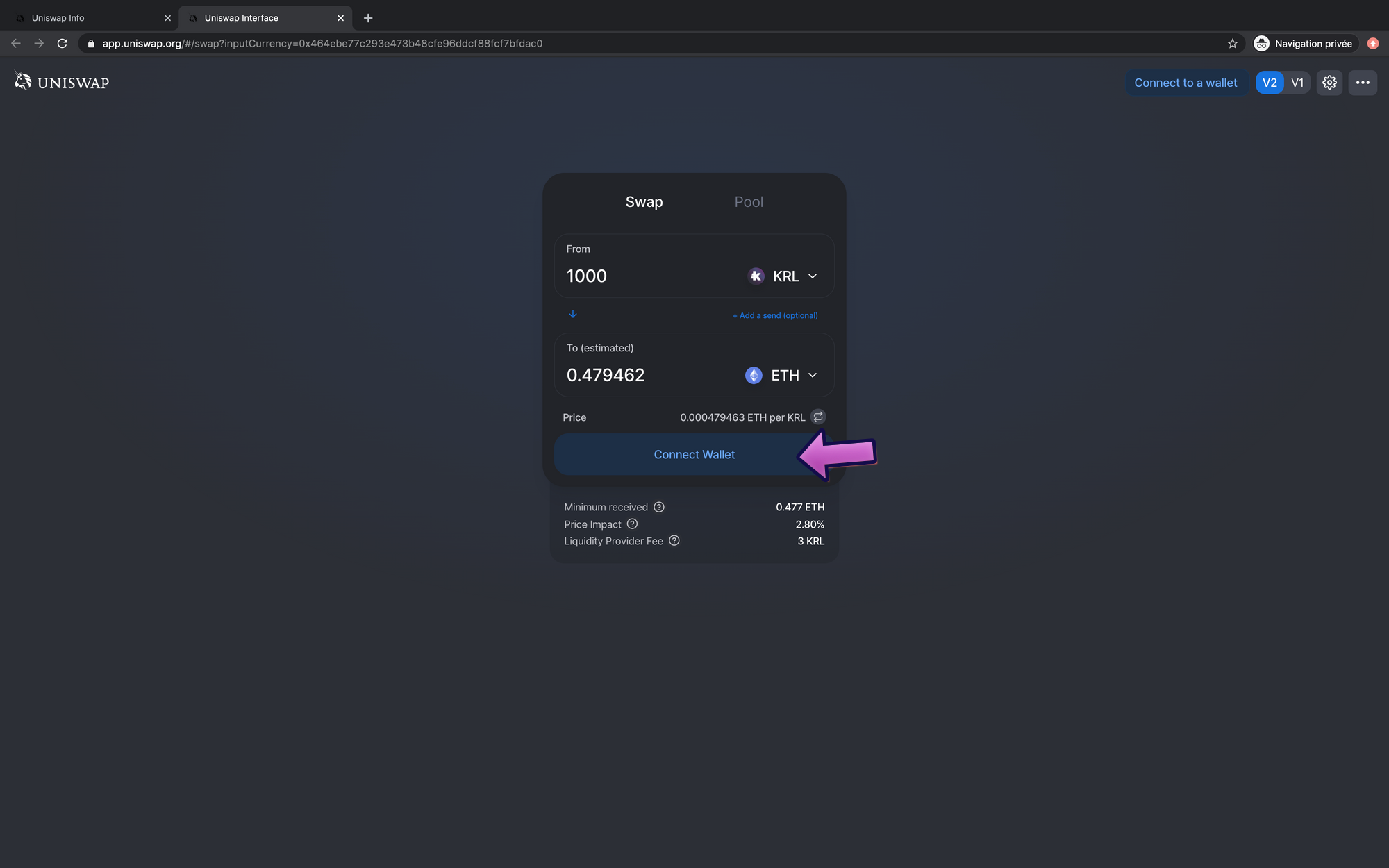Click the swap direction down arrow
Image resolution: width=1389 pixels, height=868 pixels.
(x=573, y=315)
